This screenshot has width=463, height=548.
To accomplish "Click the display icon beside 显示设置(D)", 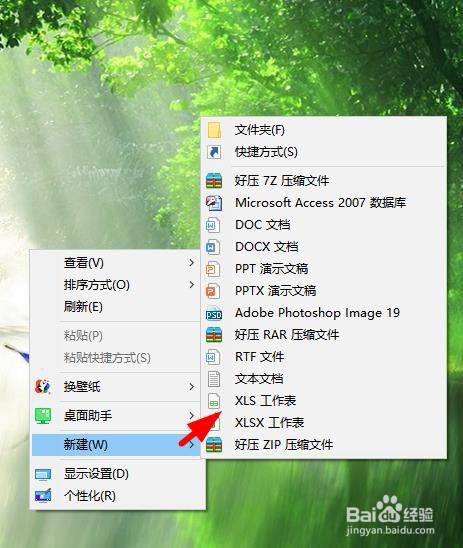I will tap(43, 475).
